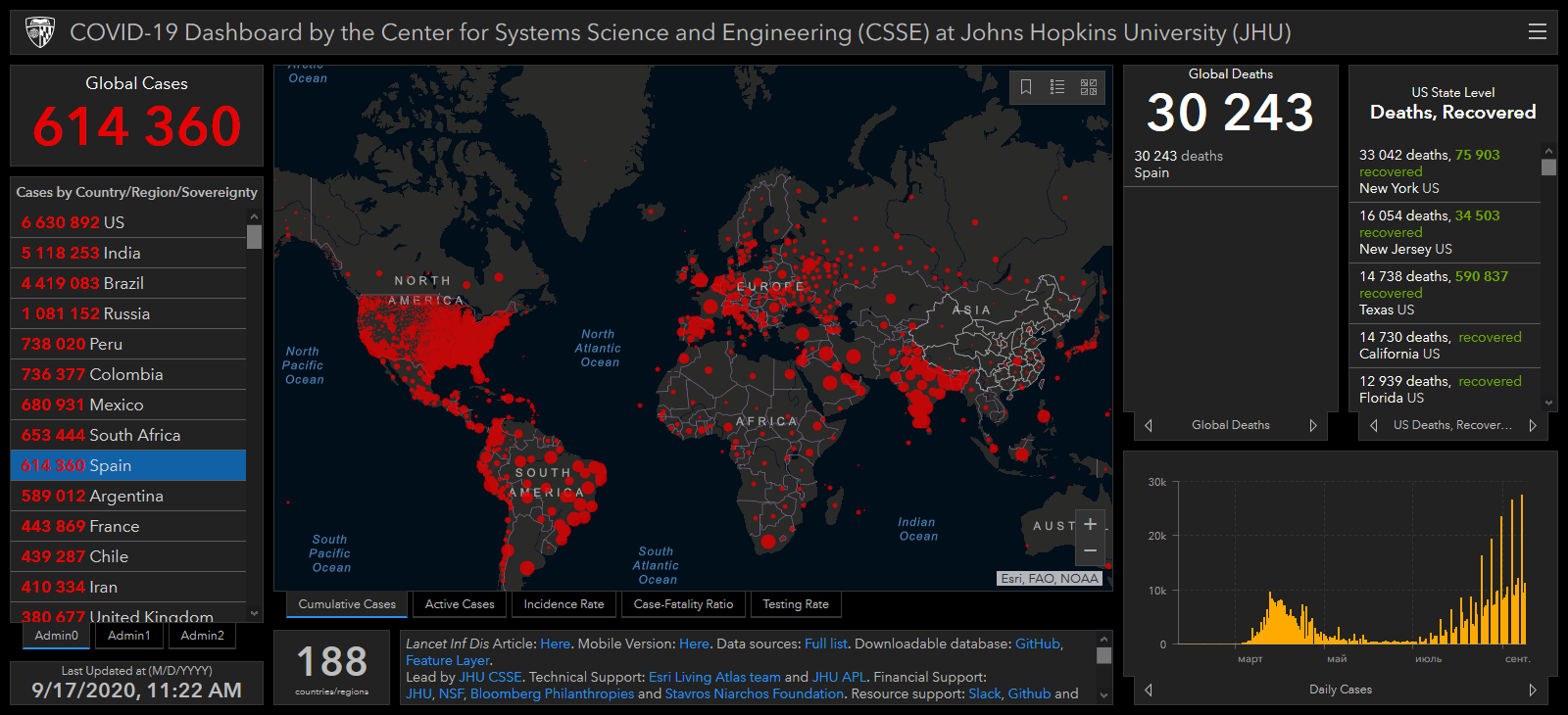Open the GitHub downloadable database link
Viewport: 1568px width, 715px height.
click(1037, 643)
